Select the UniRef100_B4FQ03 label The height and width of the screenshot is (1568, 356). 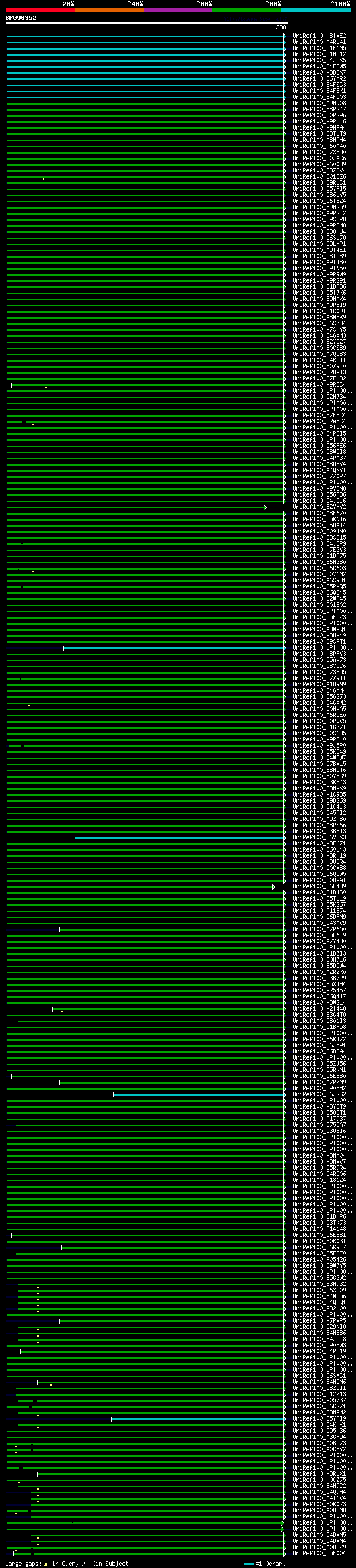pos(319,97)
